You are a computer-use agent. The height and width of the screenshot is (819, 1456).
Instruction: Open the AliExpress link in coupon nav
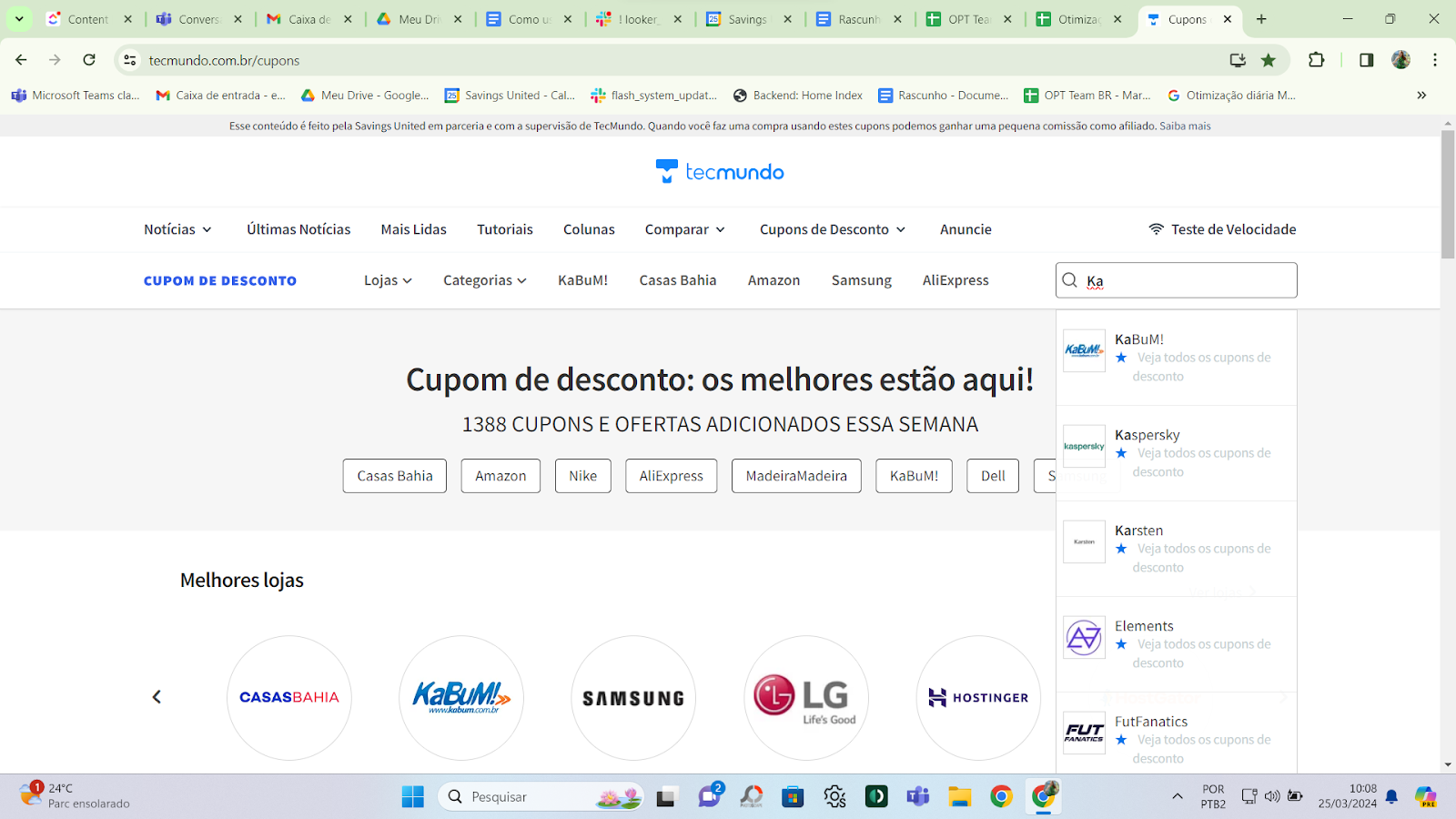coord(955,280)
